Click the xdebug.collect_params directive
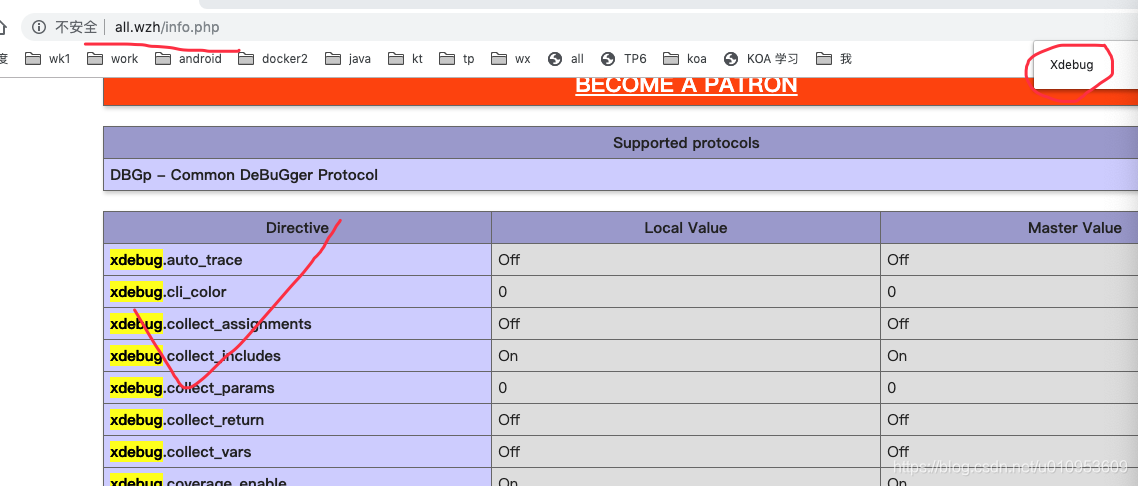Viewport: 1138px width, 486px height. [192, 388]
